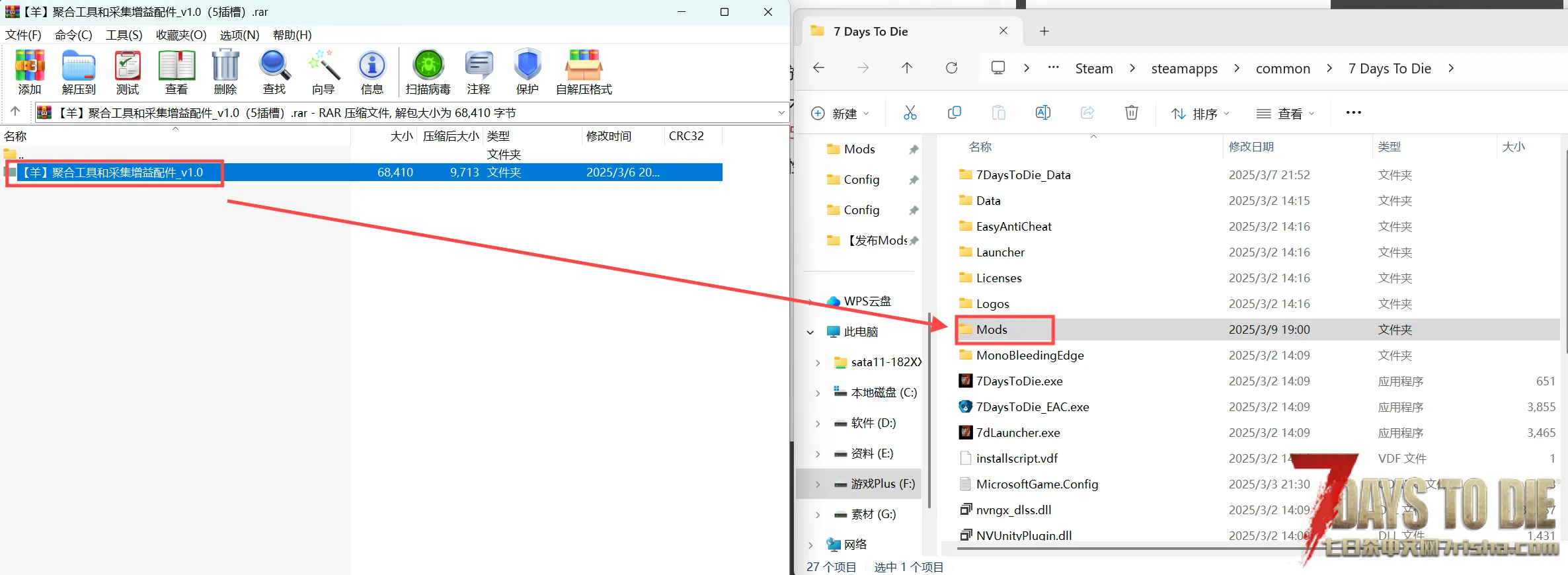Expand the 本地磁盘 (C:) tree node

click(x=818, y=393)
